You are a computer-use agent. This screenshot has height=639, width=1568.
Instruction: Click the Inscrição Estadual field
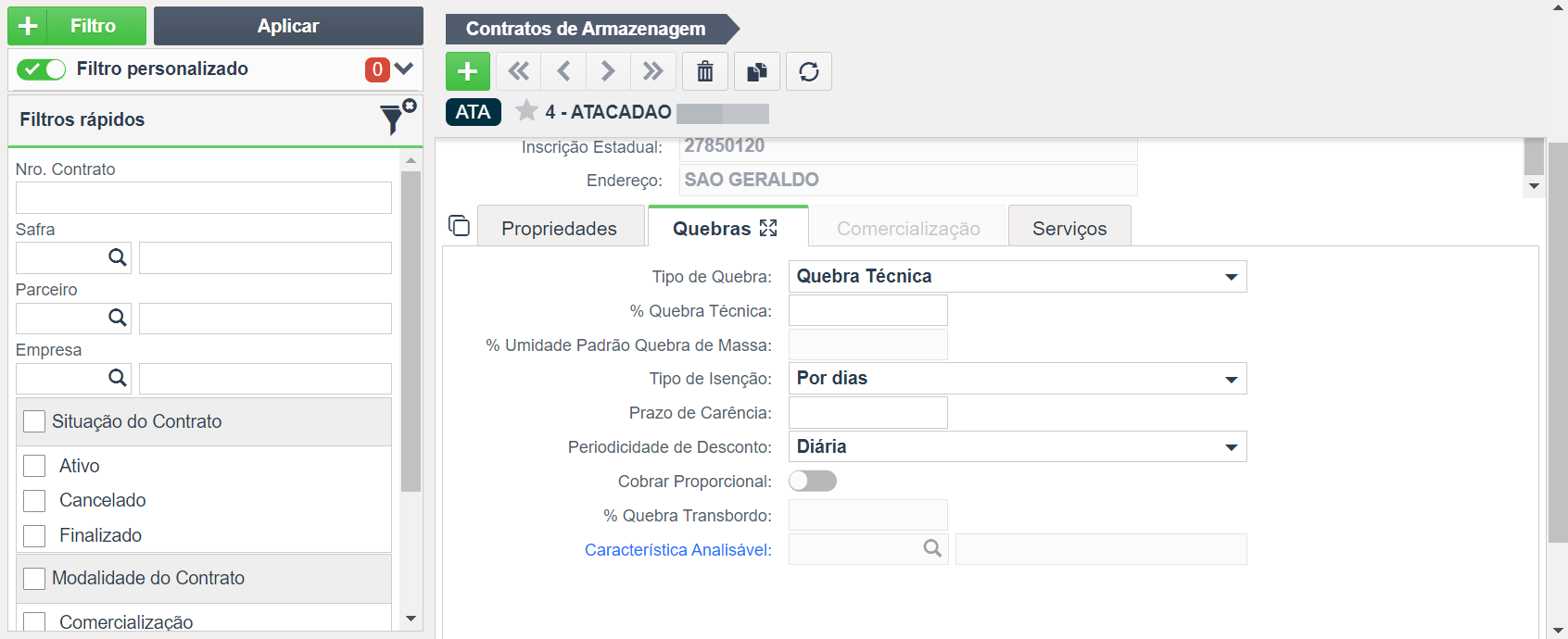(x=908, y=148)
